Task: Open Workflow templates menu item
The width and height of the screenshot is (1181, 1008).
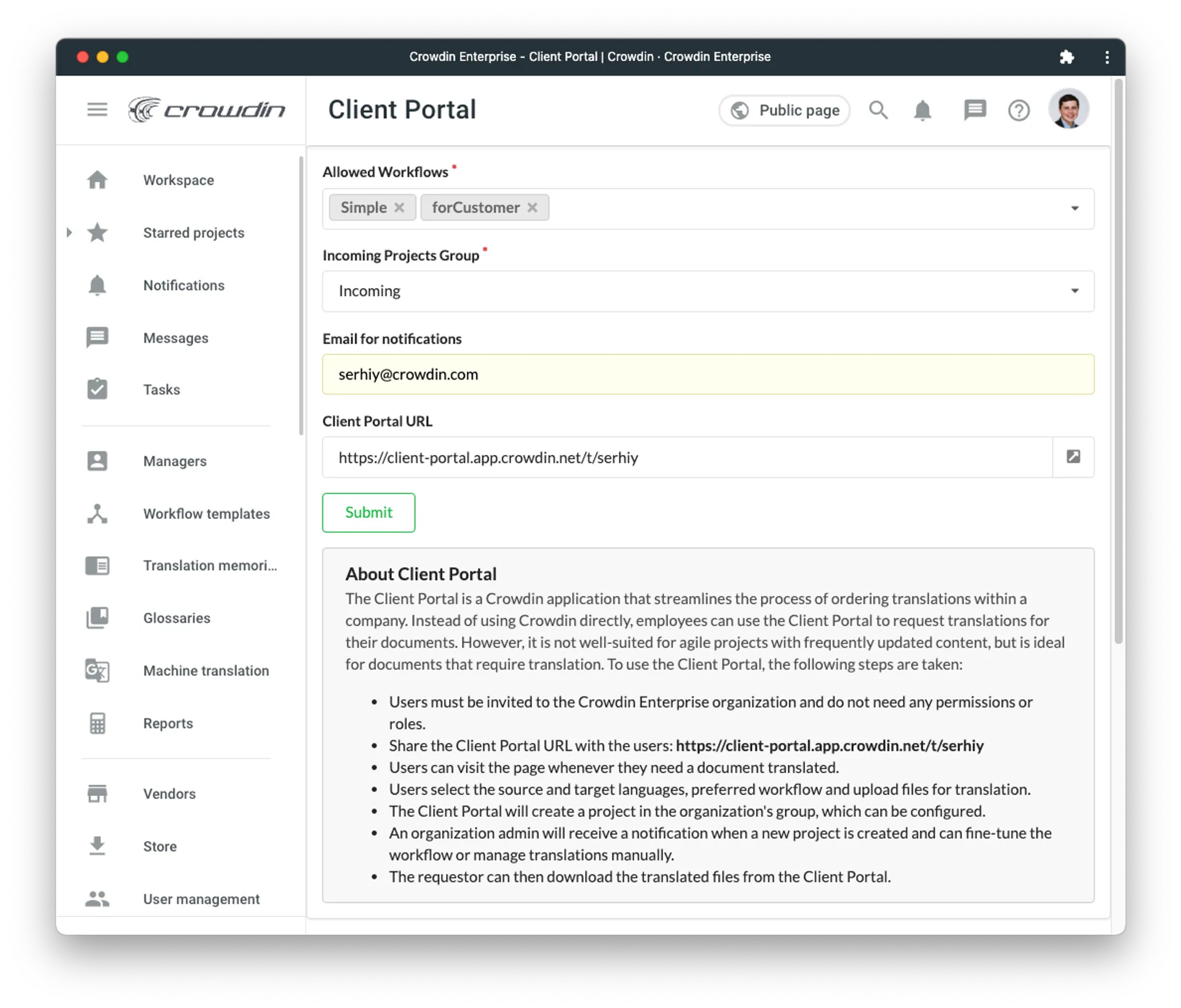Action: point(206,514)
